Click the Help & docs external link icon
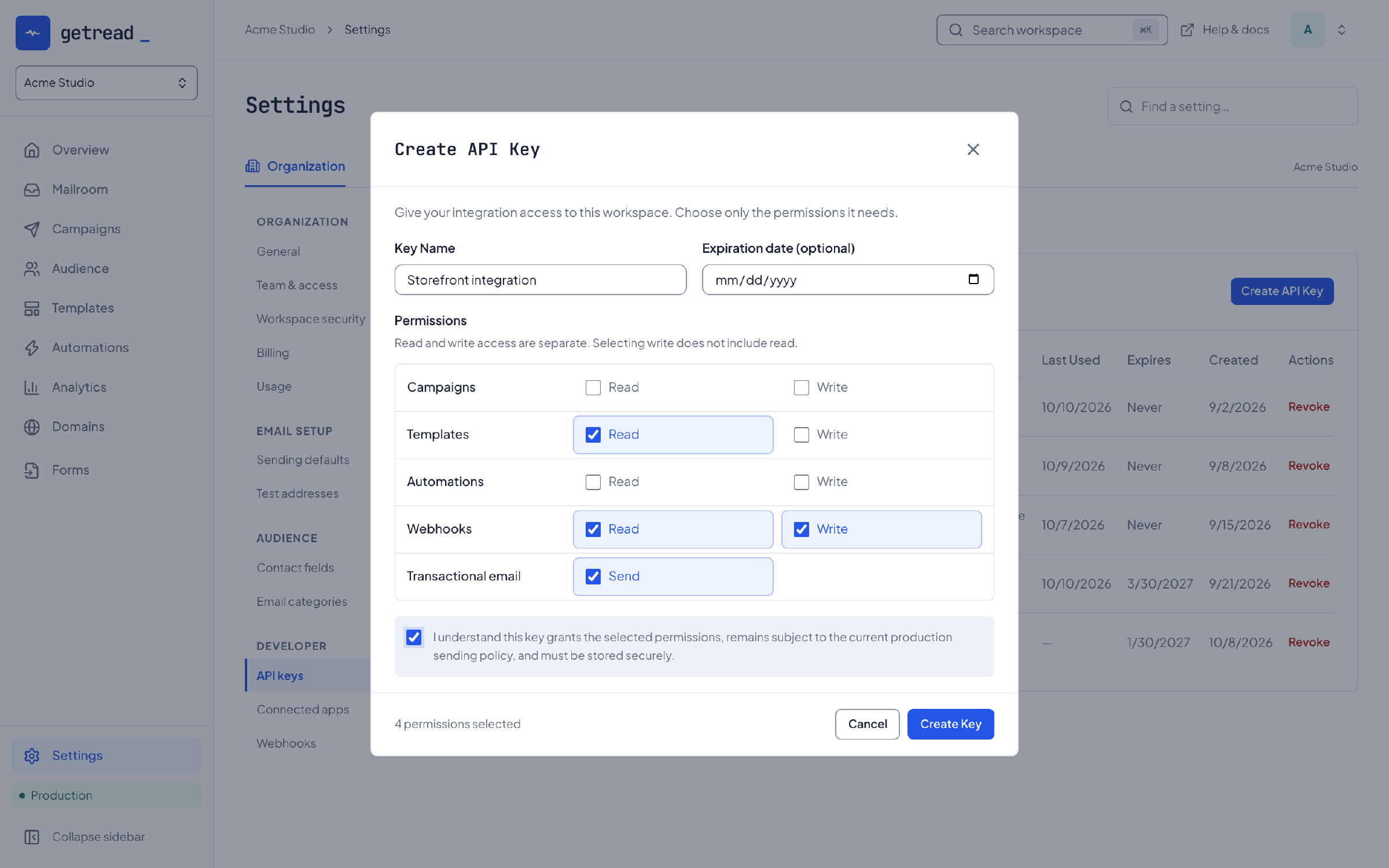Screen dimensions: 1389x868 tap(1187, 30)
